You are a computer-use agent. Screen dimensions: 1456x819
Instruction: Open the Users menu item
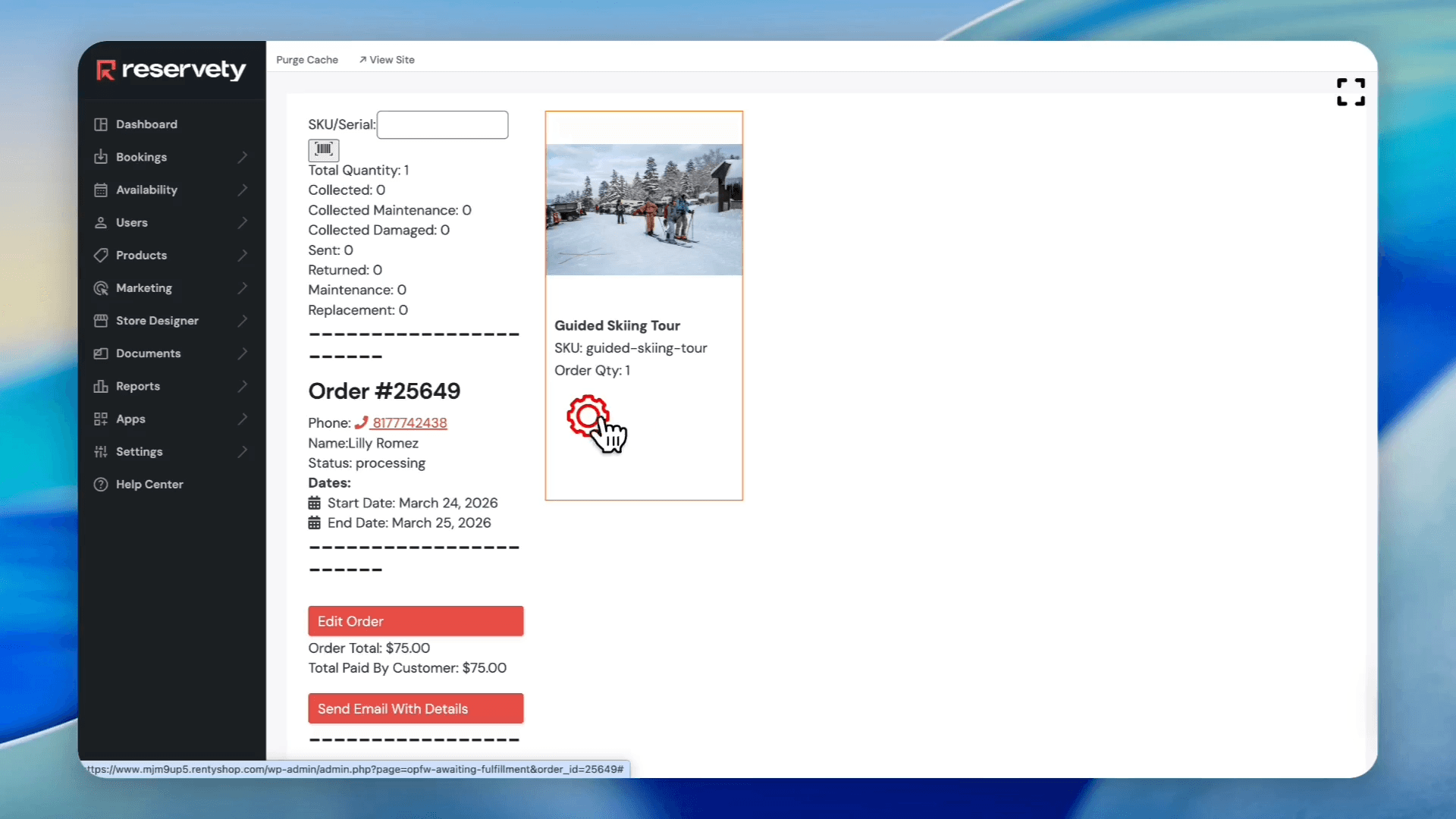click(x=132, y=222)
